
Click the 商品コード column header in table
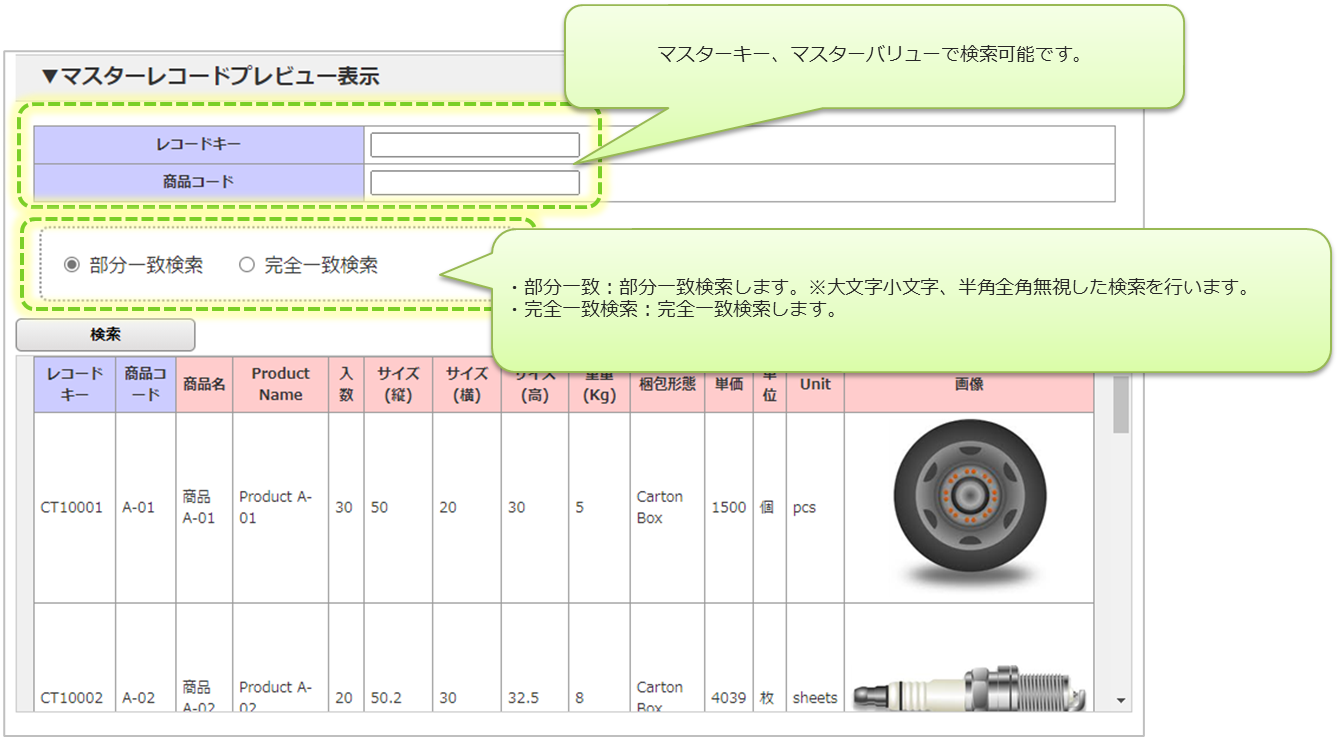tap(146, 384)
